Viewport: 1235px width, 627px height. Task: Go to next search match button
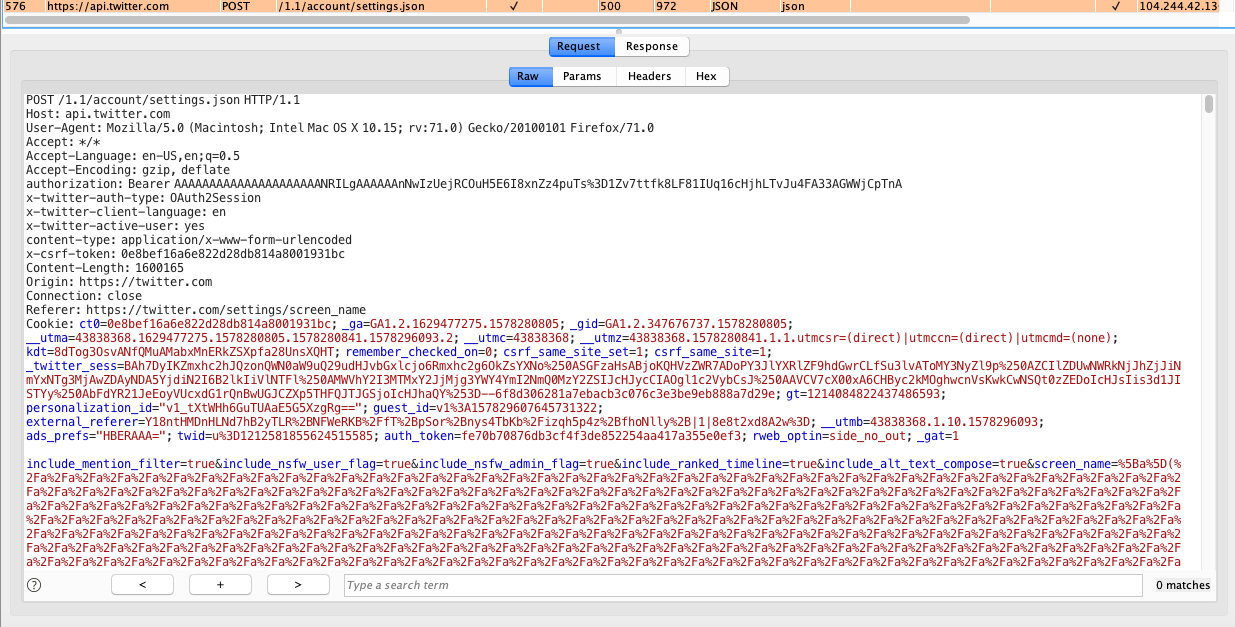tap(298, 585)
